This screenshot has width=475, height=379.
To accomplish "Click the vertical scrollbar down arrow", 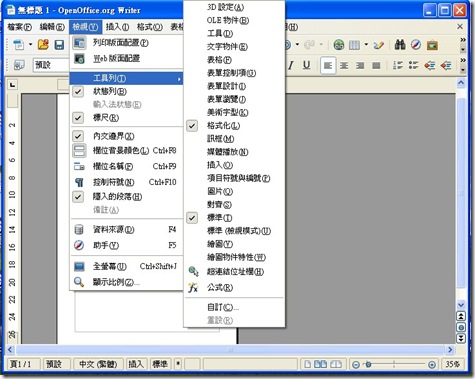I will click(461, 305).
